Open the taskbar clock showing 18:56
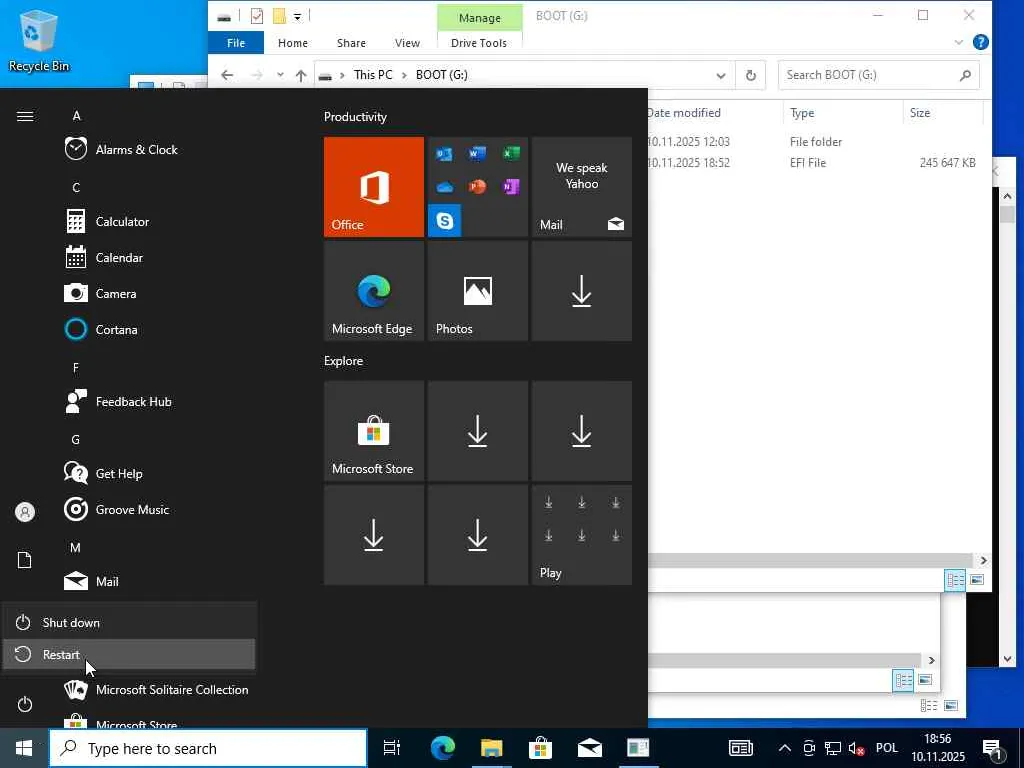The height and width of the screenshot is (768, 1024). [x=938, y=748]
